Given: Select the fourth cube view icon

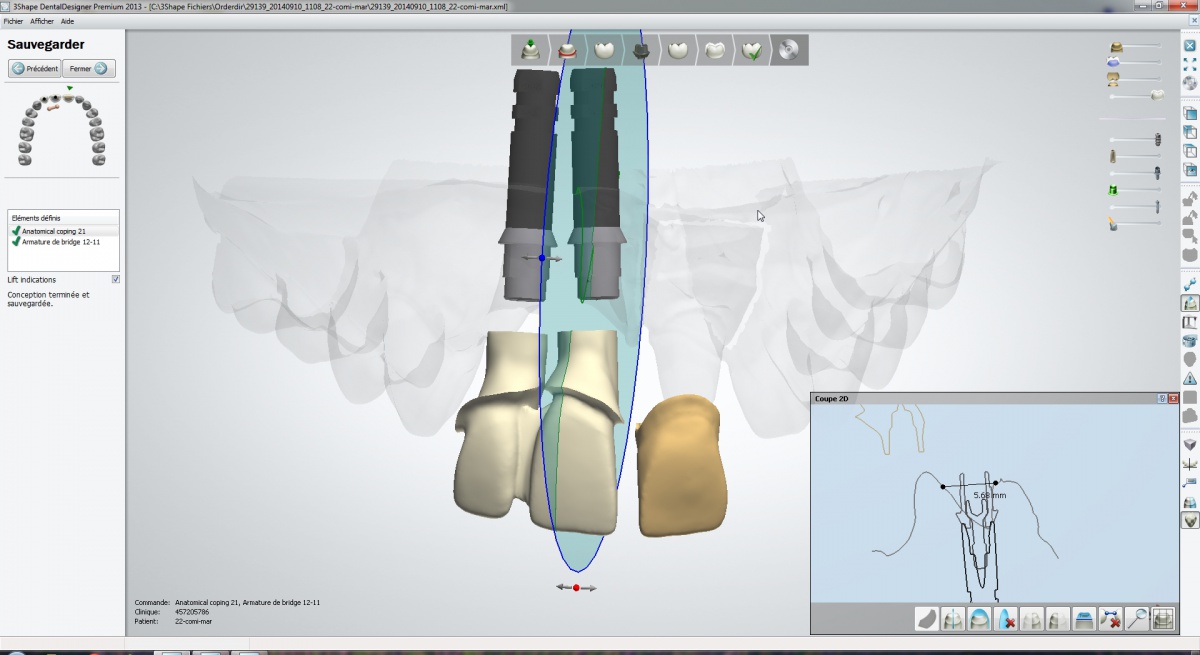Looking at the screenshot, I should [x=1190, y=170].
